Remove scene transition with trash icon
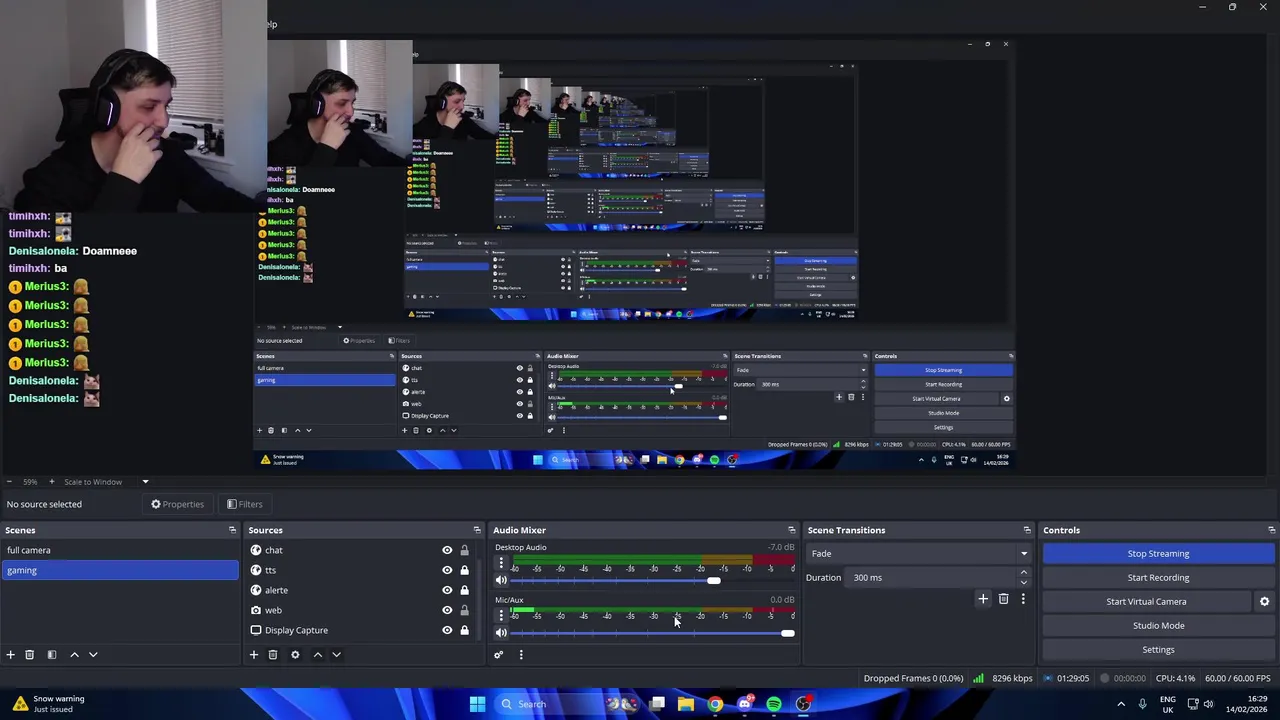Image resolution: width=1280 pixels, height=720 pixels. (1003, 598)
